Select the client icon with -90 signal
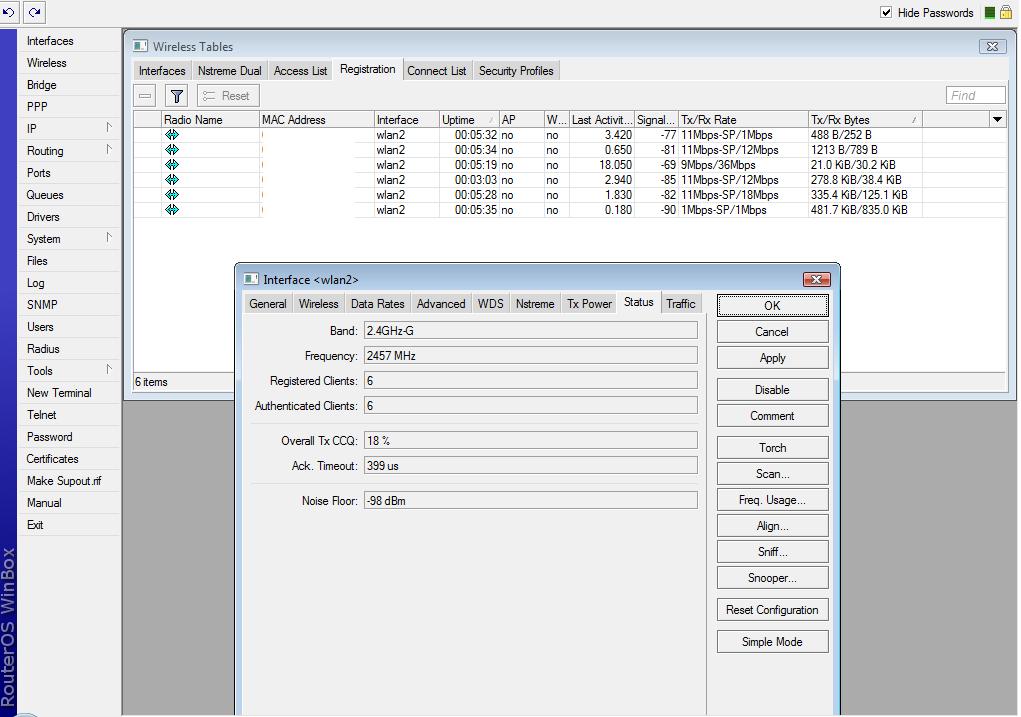 tap(171, 210)
